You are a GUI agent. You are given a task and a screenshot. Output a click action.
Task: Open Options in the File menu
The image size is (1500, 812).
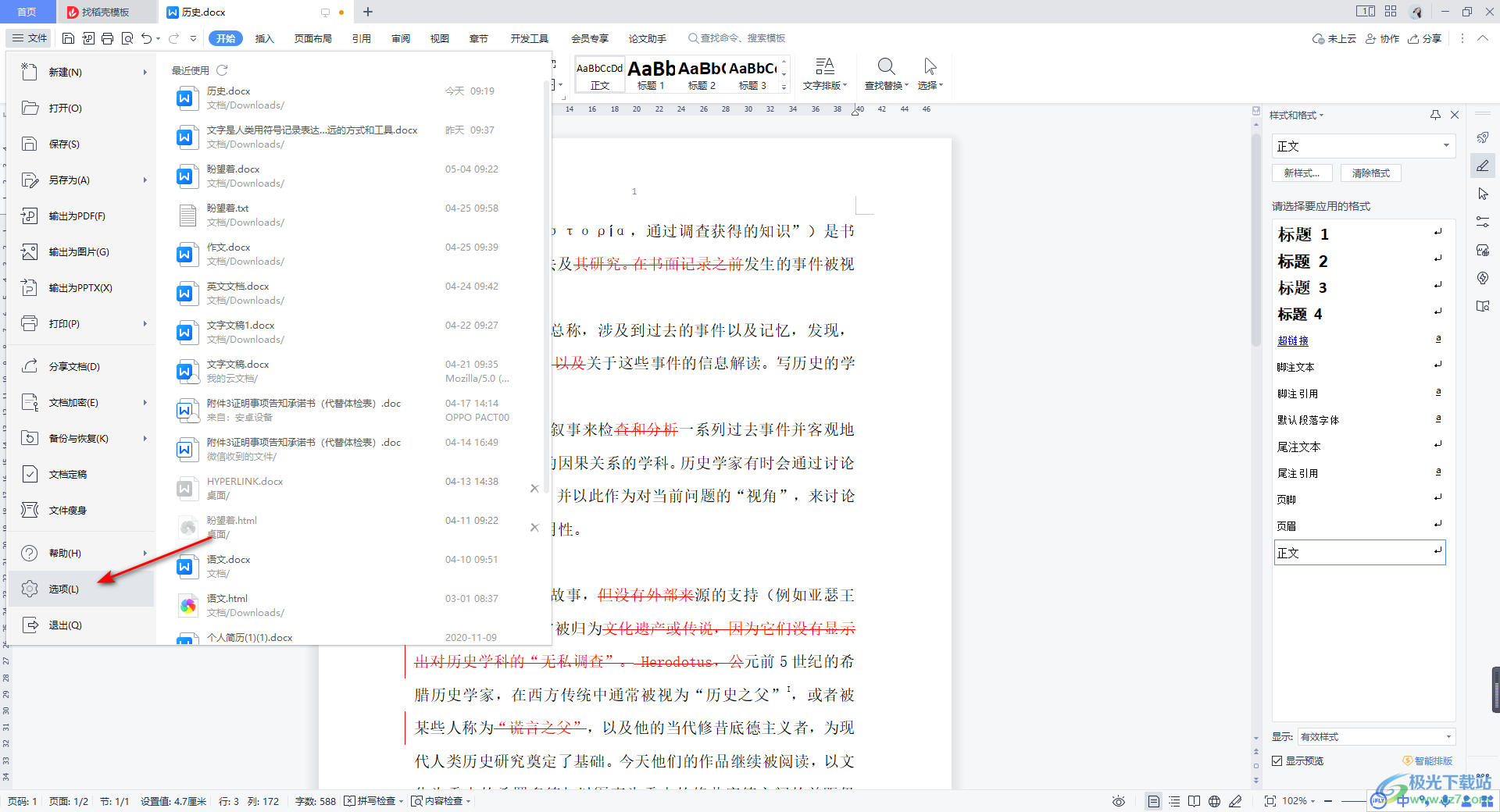click(x=81, y=589)
